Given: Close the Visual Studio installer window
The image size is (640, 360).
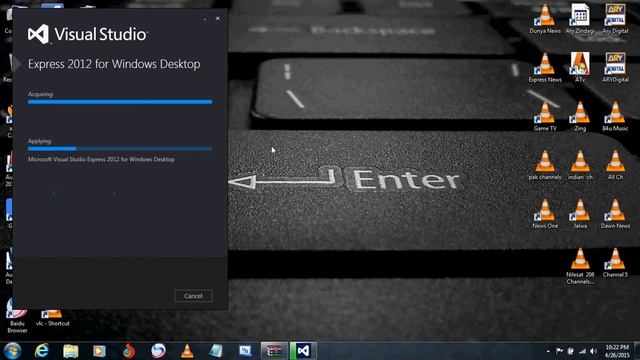Looking at the screenshot, I should click(x=218, y=18).
